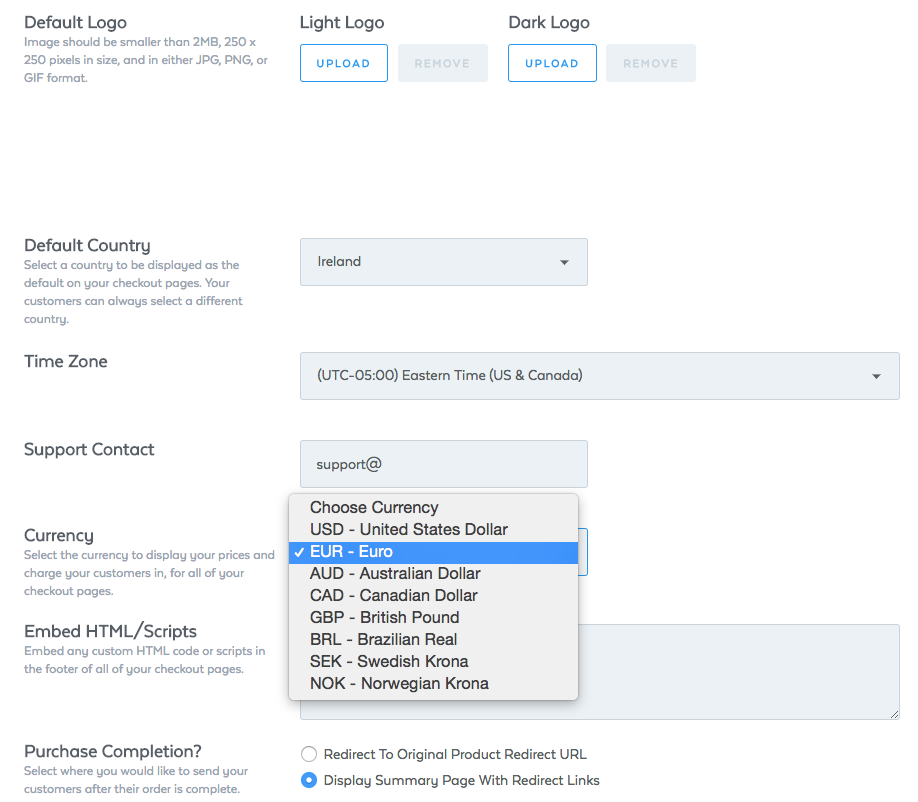Open the Default Country dropdown showing Ireland

pyautogui.click(x=444, y=262)
